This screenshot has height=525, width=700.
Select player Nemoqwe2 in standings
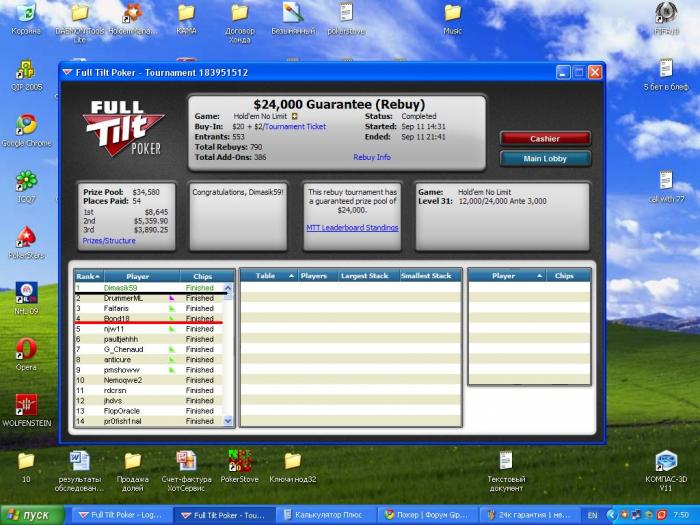click(149, 380)
